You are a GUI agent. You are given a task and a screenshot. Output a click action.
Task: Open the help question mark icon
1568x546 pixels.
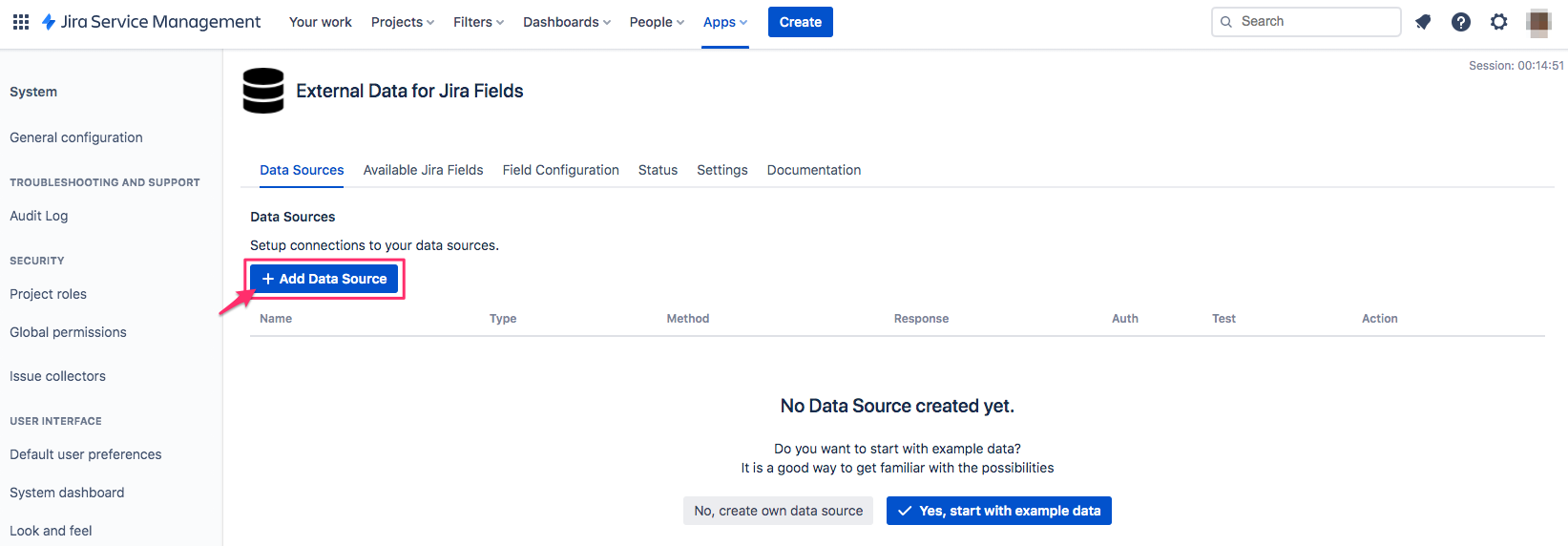1461,22
